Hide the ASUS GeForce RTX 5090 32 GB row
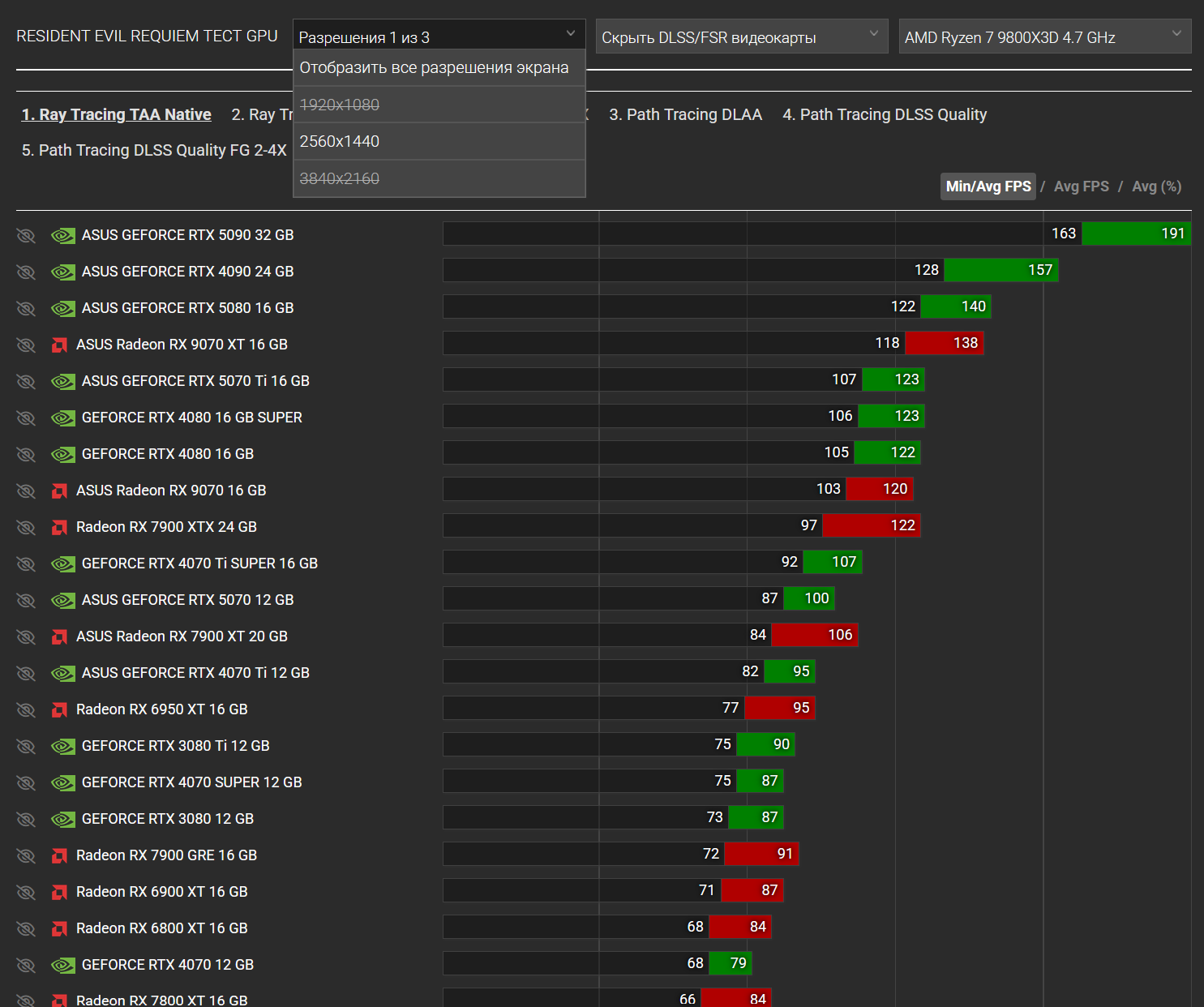 tap(26, 235)
